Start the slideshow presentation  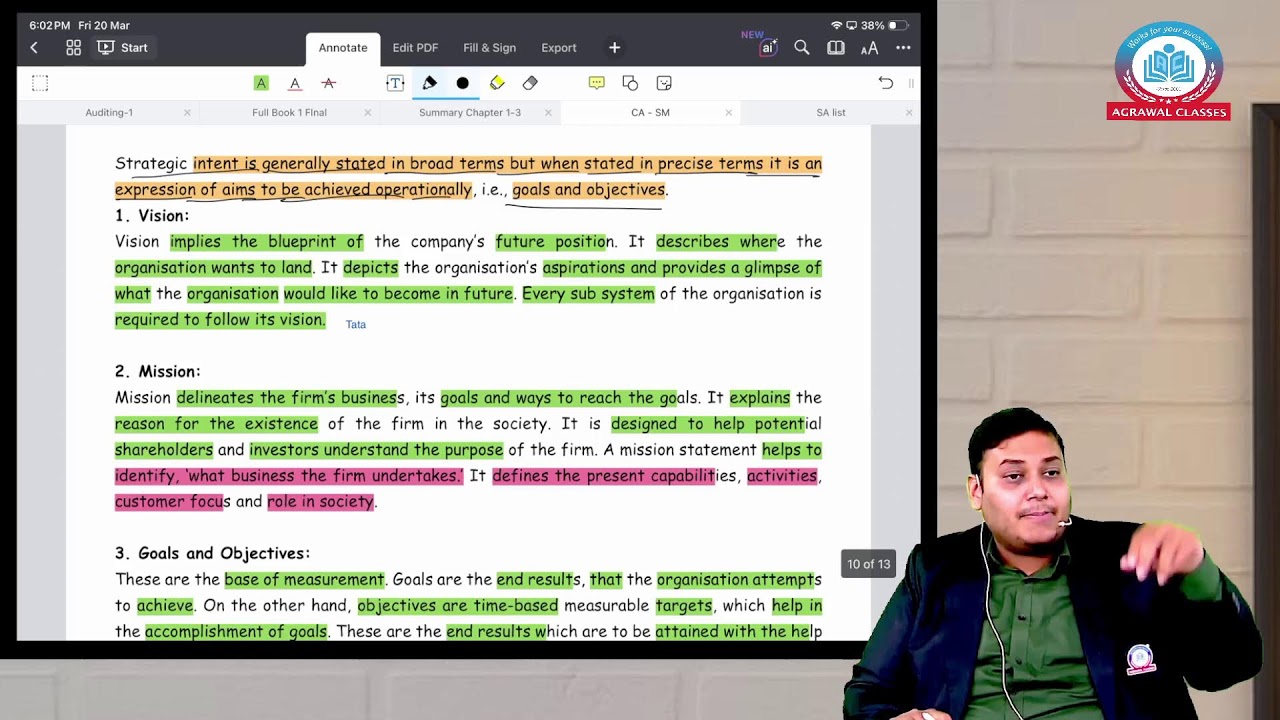click(123, 48)
